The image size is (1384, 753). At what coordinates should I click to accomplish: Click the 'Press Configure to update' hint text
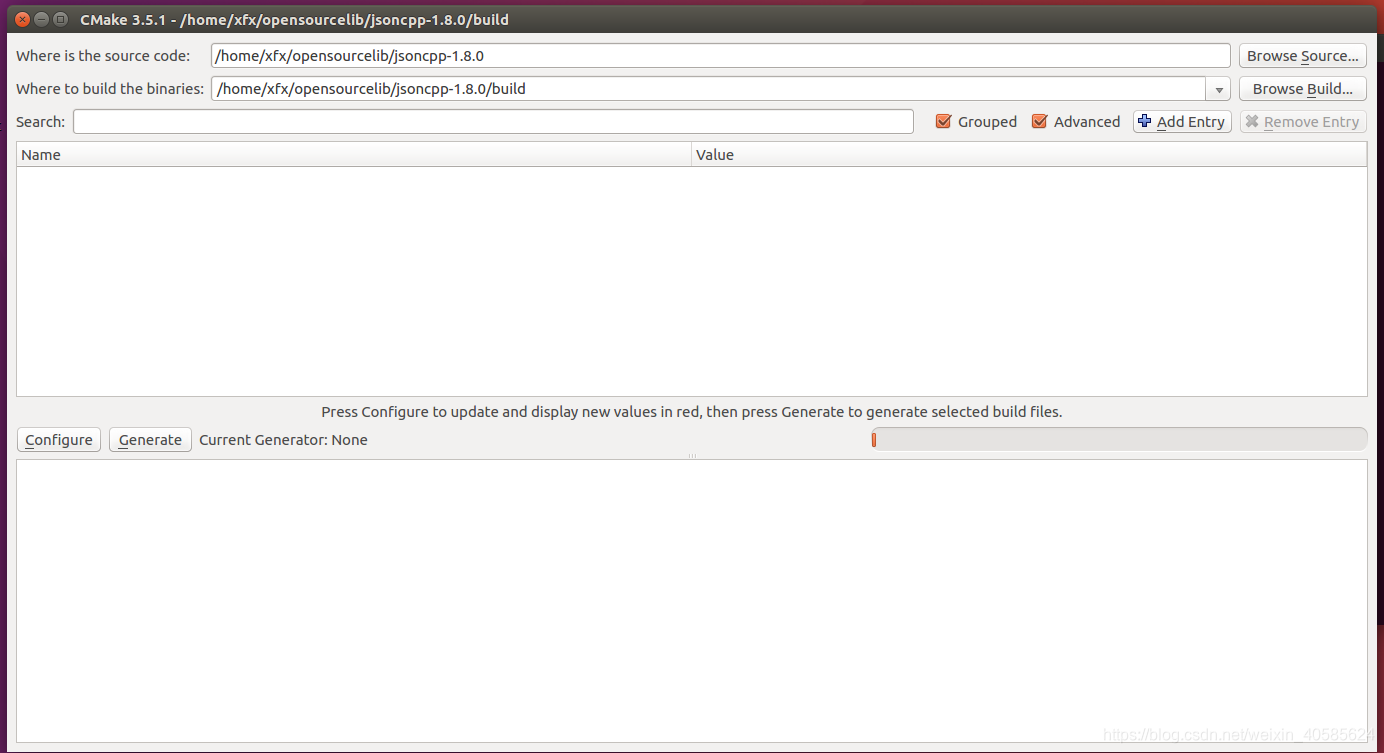pos(692,412)
